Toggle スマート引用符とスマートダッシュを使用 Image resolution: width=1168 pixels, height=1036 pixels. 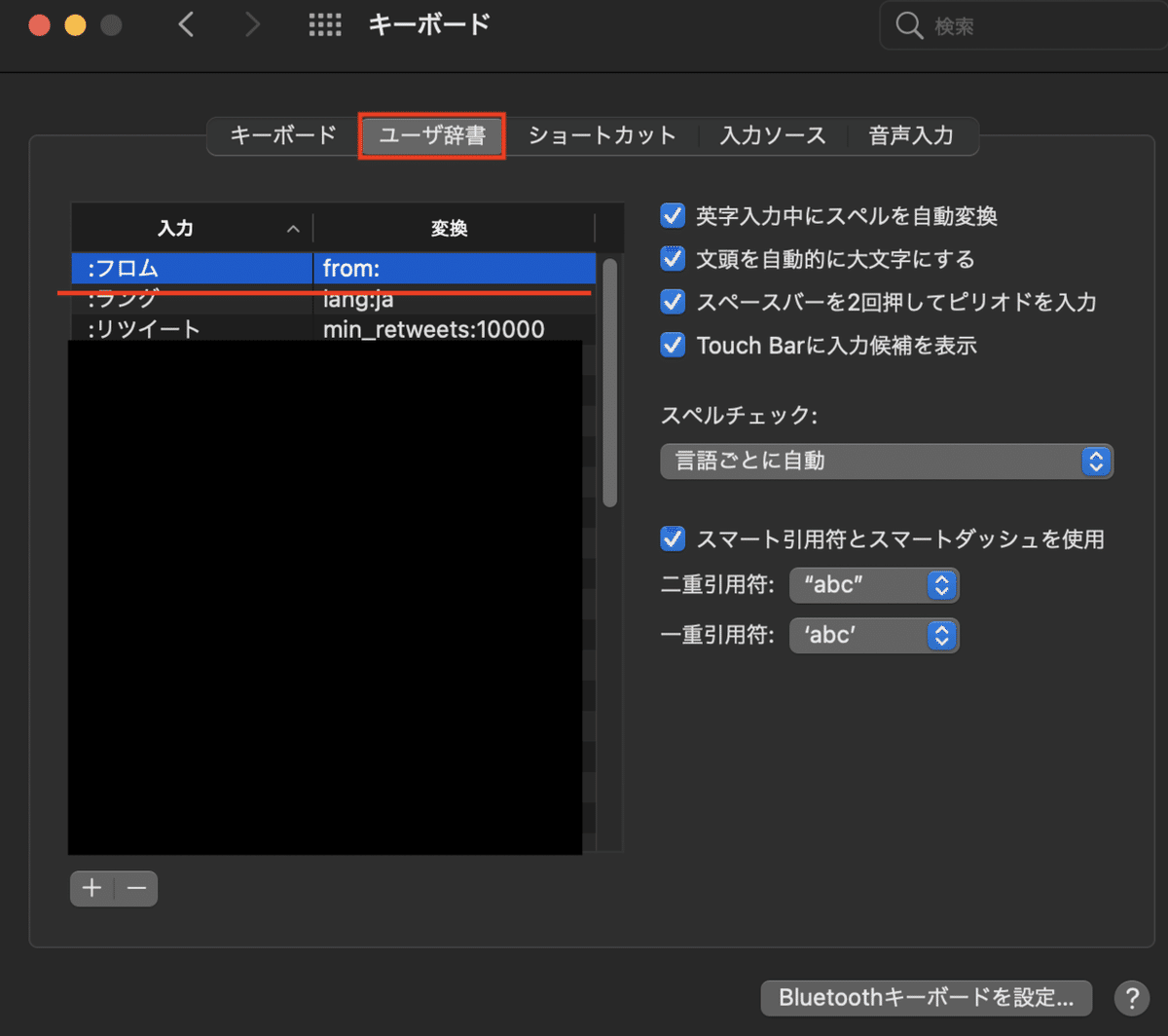point(673,538)
